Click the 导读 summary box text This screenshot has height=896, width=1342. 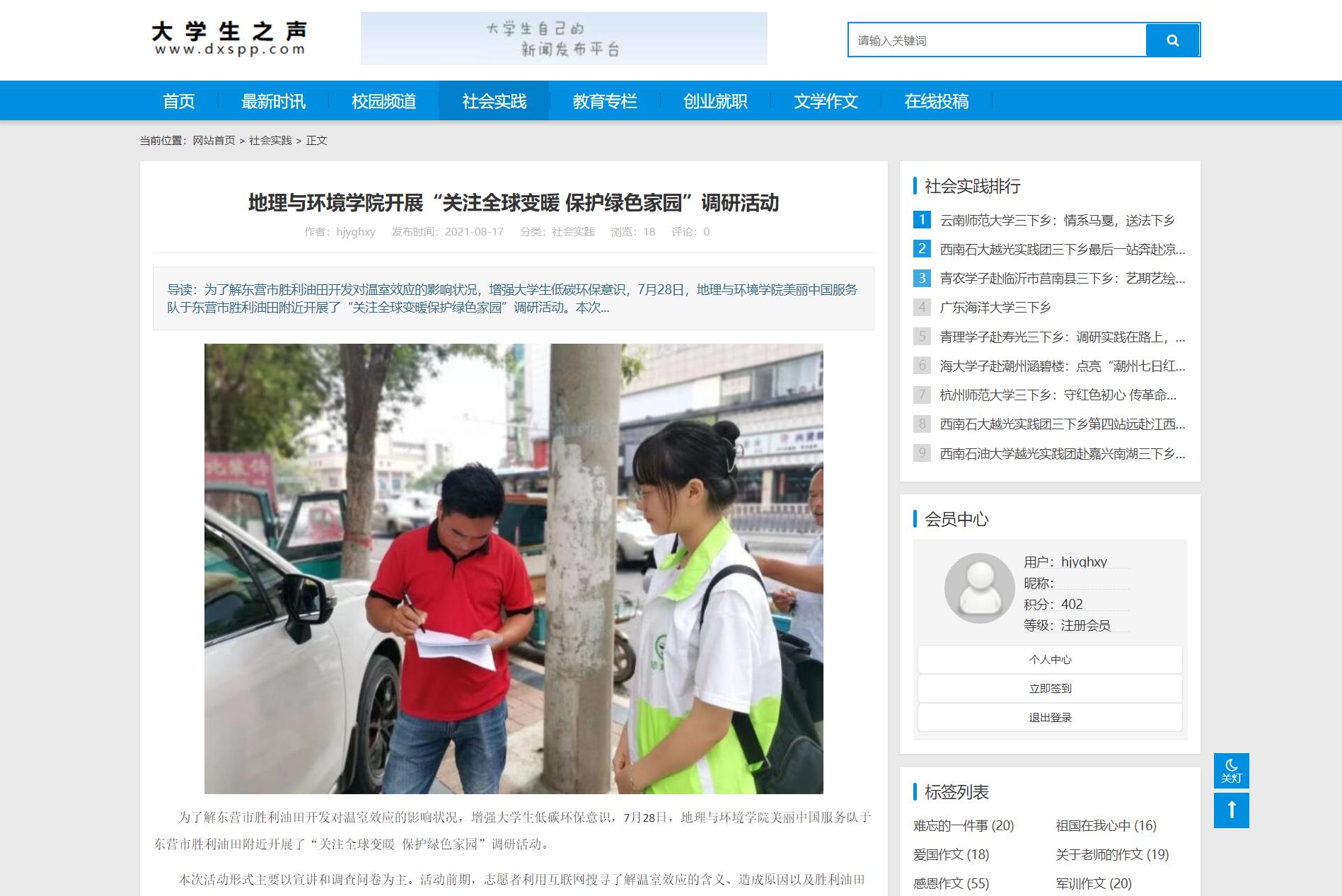tap(513, 298)
